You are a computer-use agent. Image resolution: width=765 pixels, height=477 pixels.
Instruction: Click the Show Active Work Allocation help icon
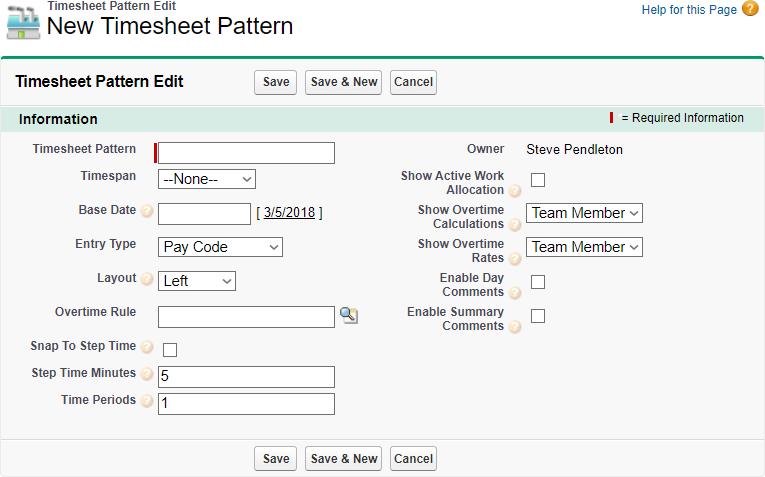[515, 191]
